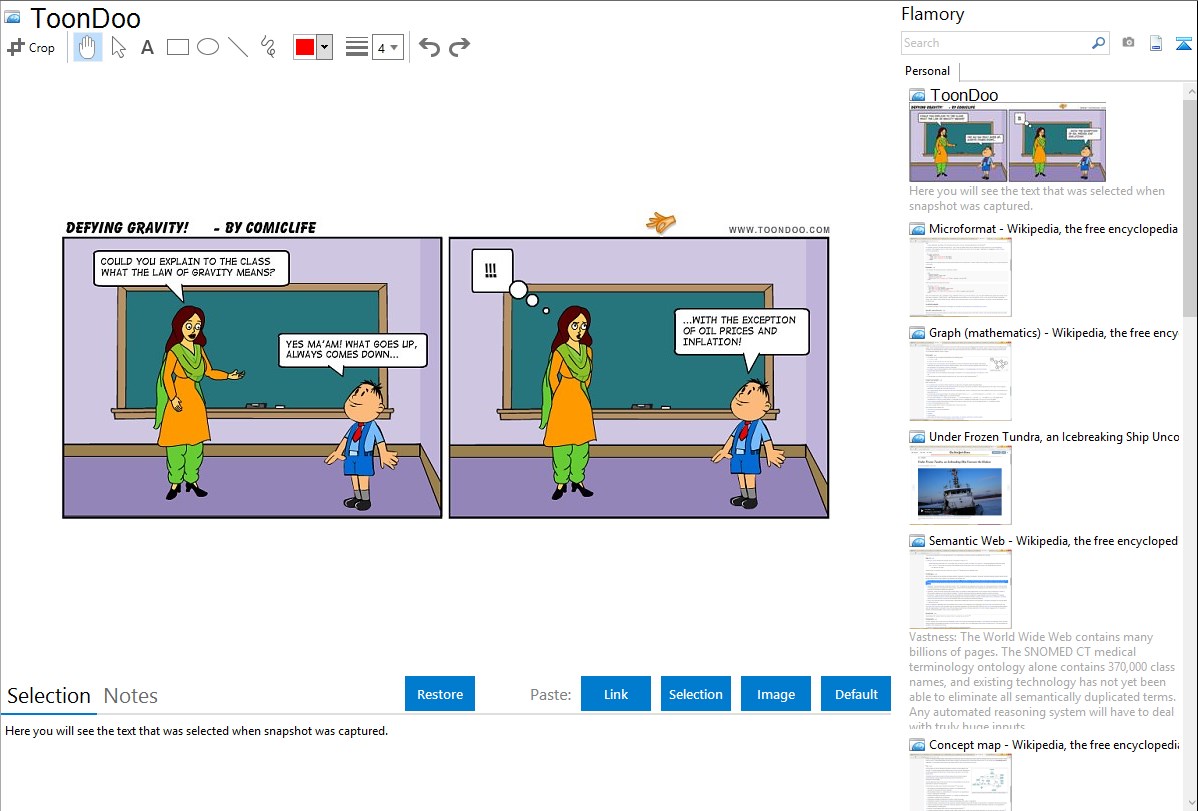Choose the arrow pointer selection tool
The width and height of the screenshot is (1198, 811).
tap(118, 47)
